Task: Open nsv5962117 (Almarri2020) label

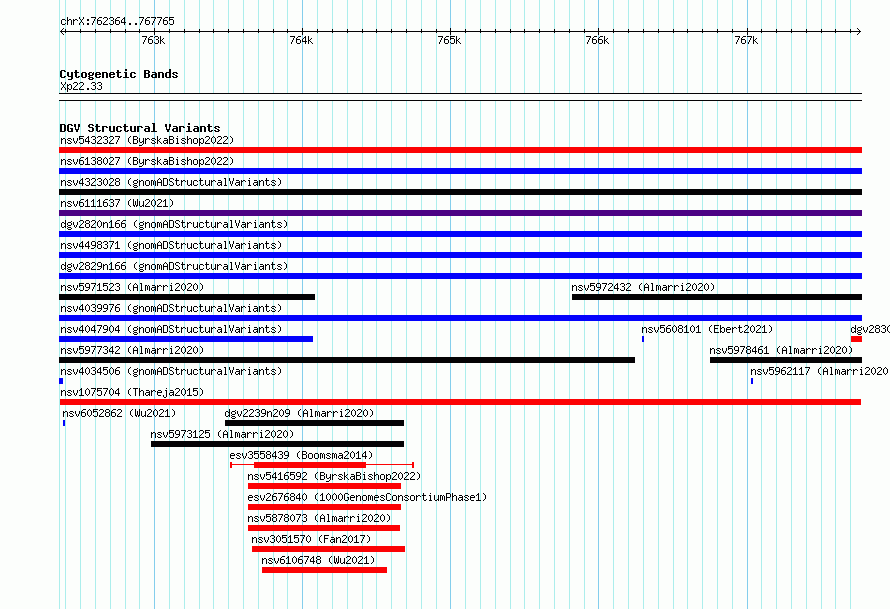Action: pos(820,371)
